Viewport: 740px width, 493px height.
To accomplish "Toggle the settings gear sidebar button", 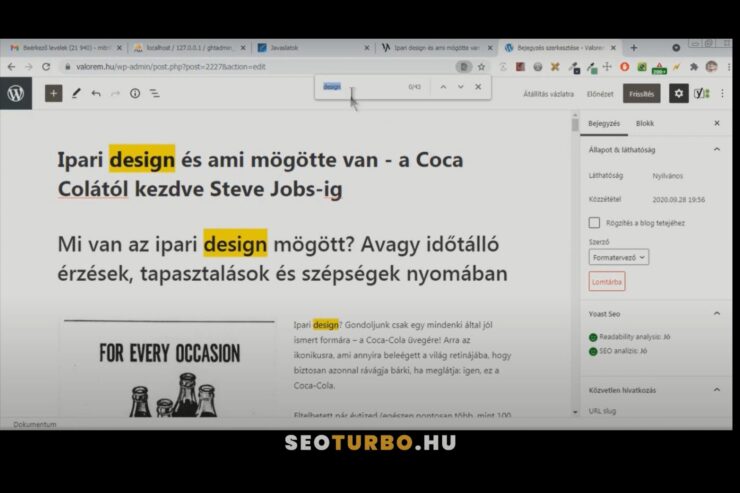I will tap(678, 93).
